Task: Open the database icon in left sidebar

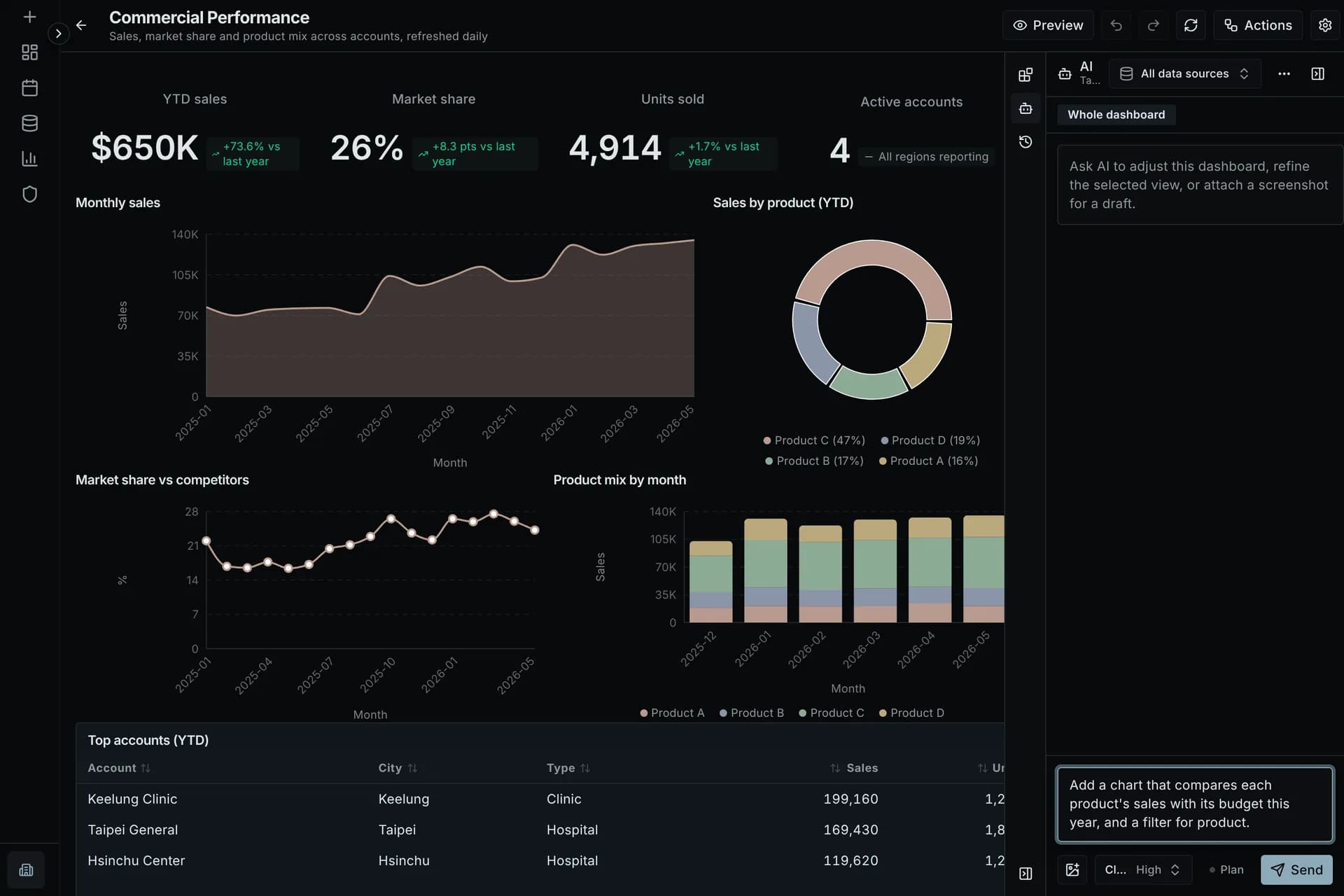Action: 29,123
